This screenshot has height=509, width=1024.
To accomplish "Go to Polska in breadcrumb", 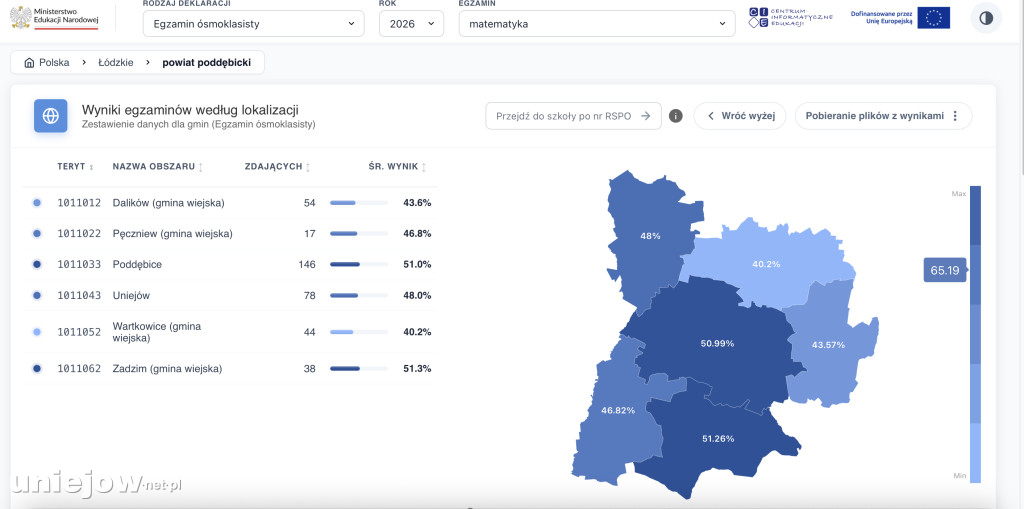I will coord(54,63).
